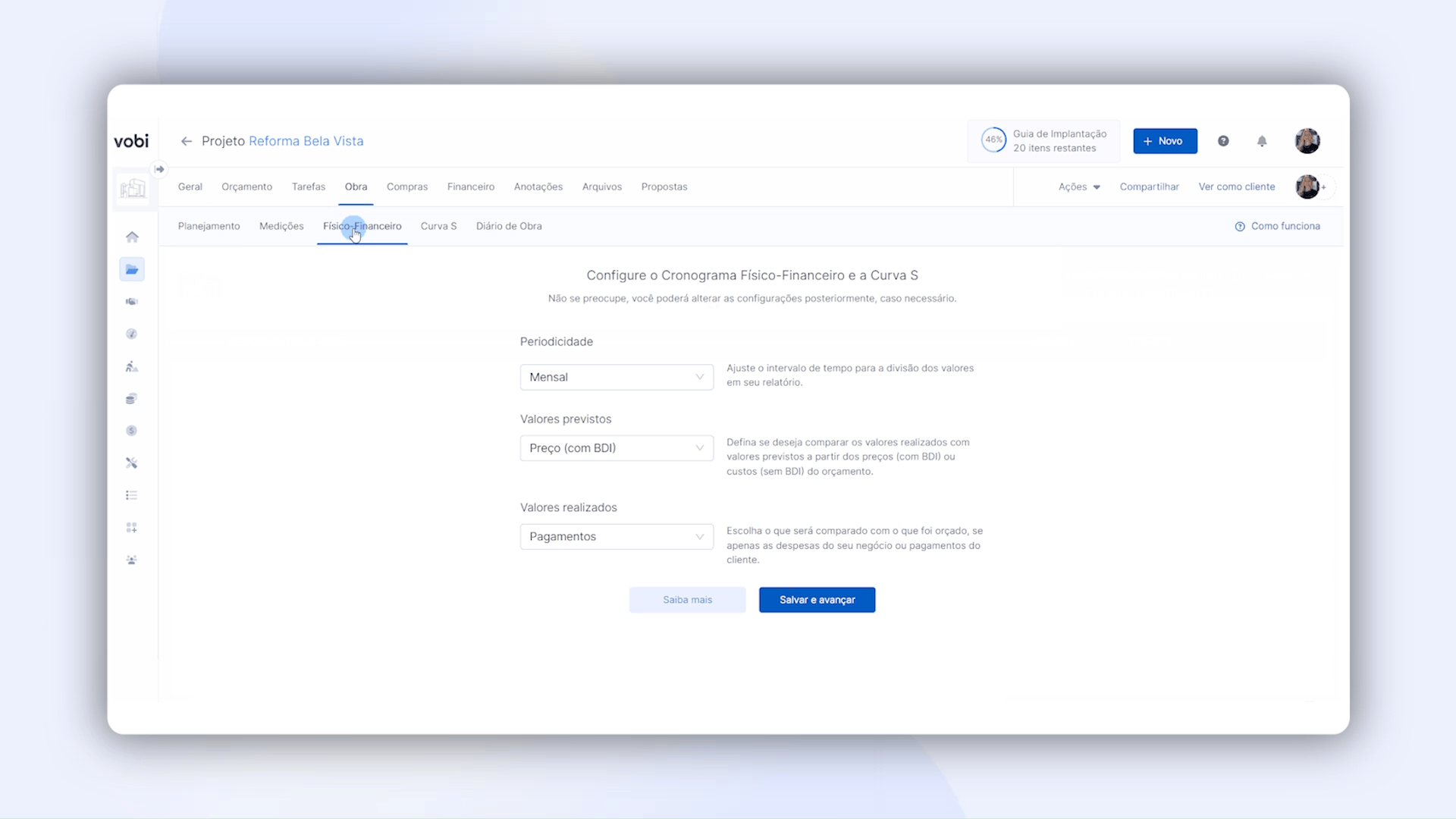The height and width of the screenshot is (819, 1456).
Task: Click the Saiba mais button
Action: coord(687,600)
